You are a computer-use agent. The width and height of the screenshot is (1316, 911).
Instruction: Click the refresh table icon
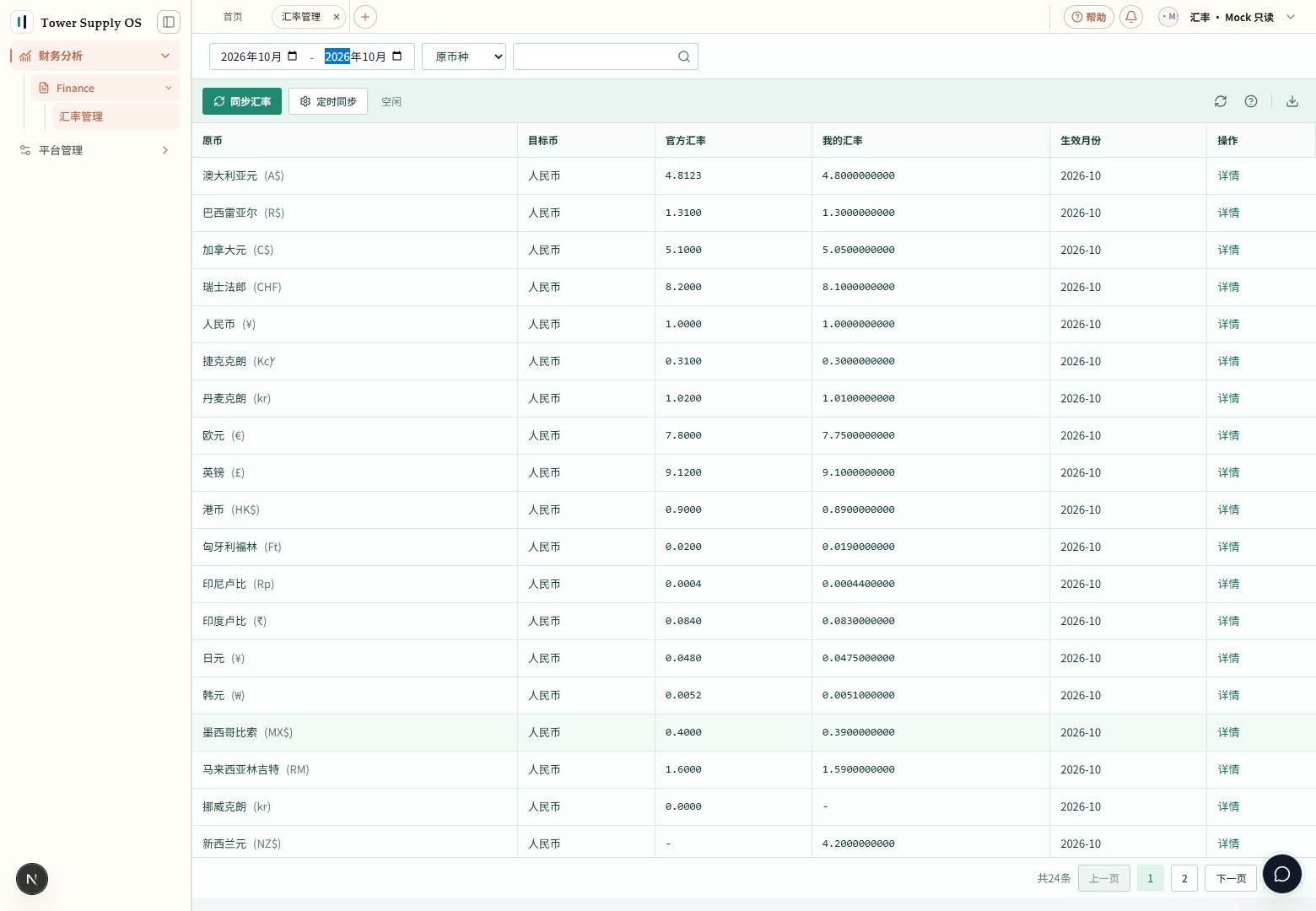pyautogui.click(x=1221, y=101)
